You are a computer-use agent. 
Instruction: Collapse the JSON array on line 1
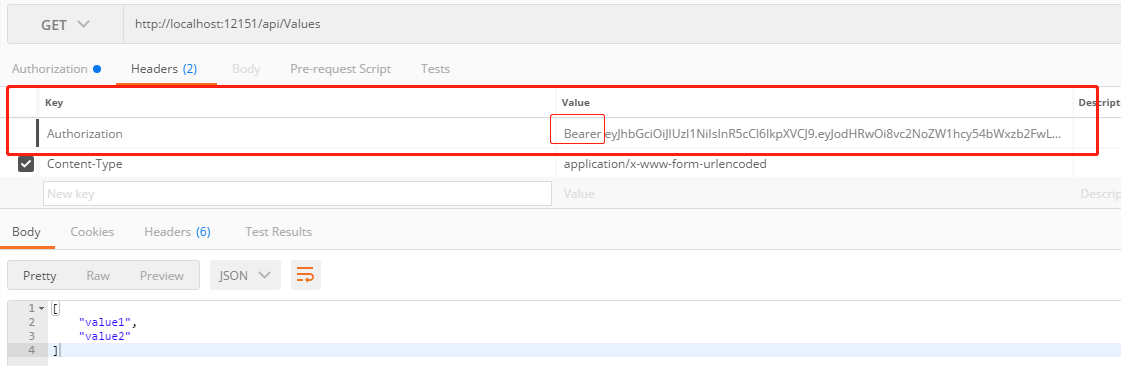tap(41, 308)
